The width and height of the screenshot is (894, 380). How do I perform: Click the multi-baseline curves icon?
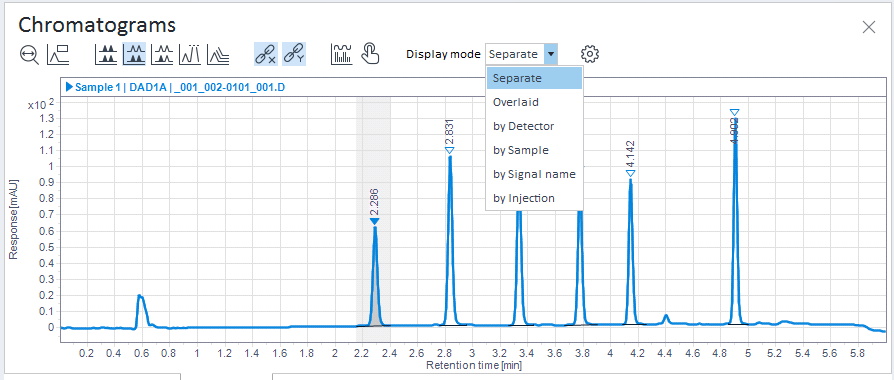click(x=218, y=55)
